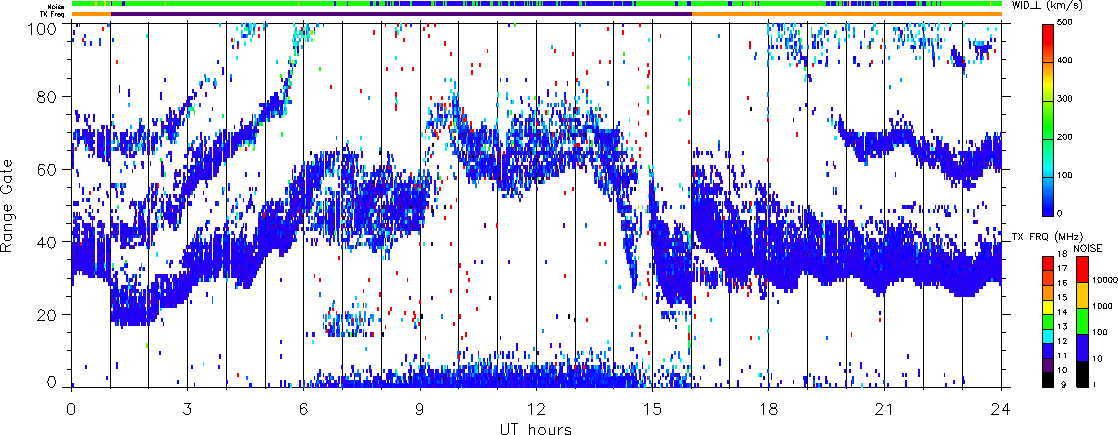Click '11' on the TX FRQ legend
This screenshot has height=435, width=1118.
(x=1060, y=356)
